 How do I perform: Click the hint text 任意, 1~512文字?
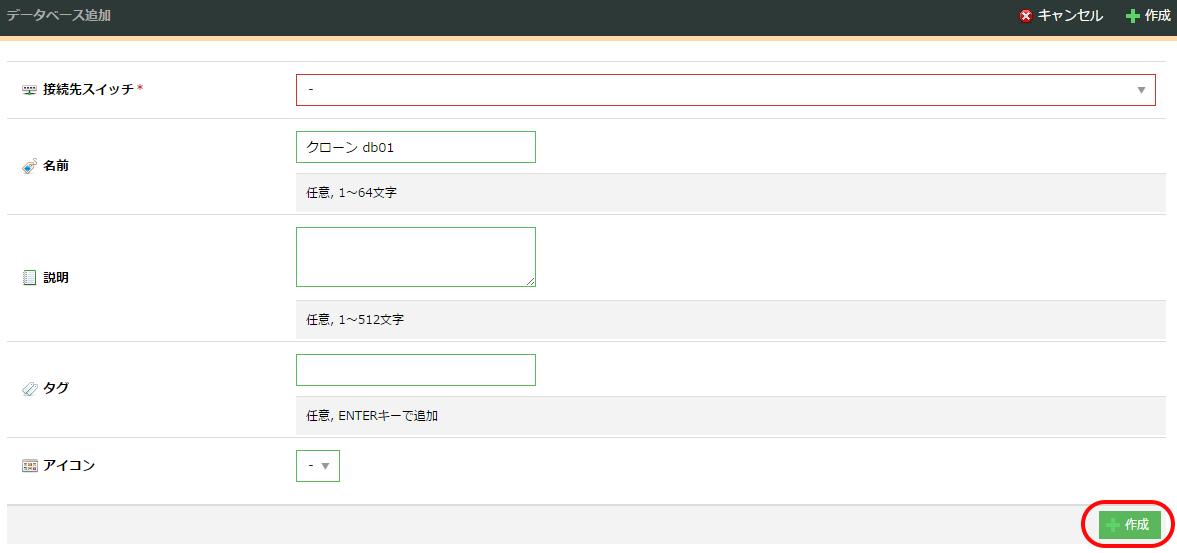tap(356, 320)
